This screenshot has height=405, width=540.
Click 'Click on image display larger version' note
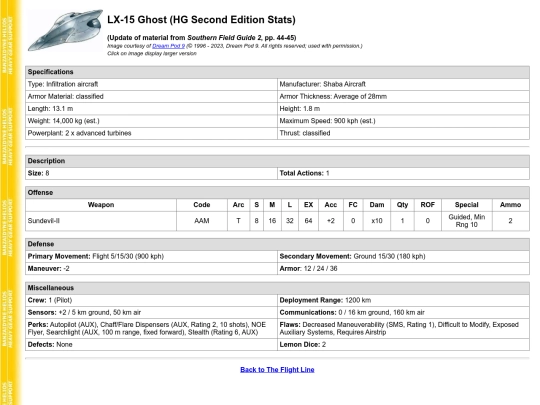coord(152,53)
